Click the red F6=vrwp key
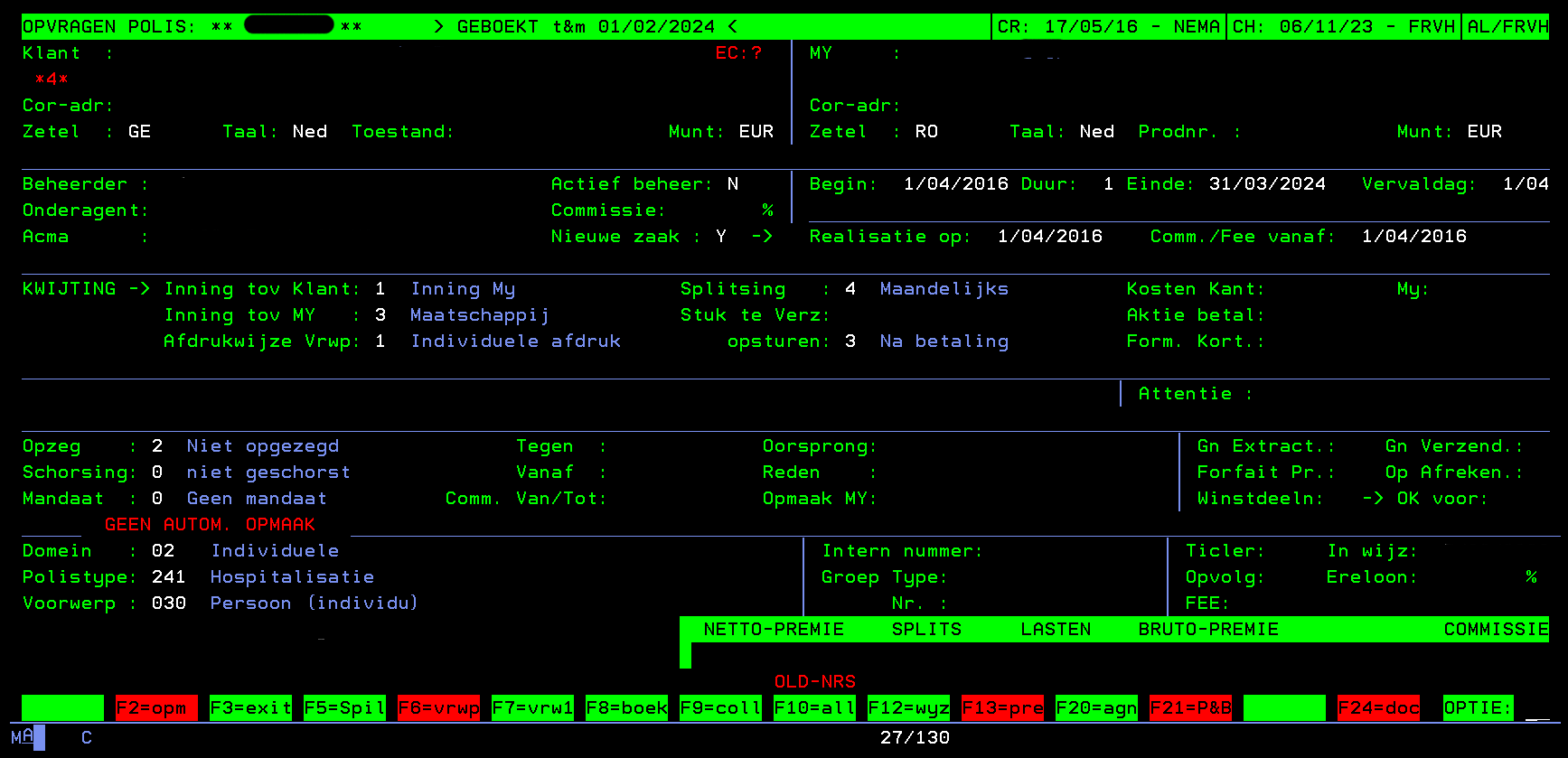1568x758 pixels. [x=438, y=708]
